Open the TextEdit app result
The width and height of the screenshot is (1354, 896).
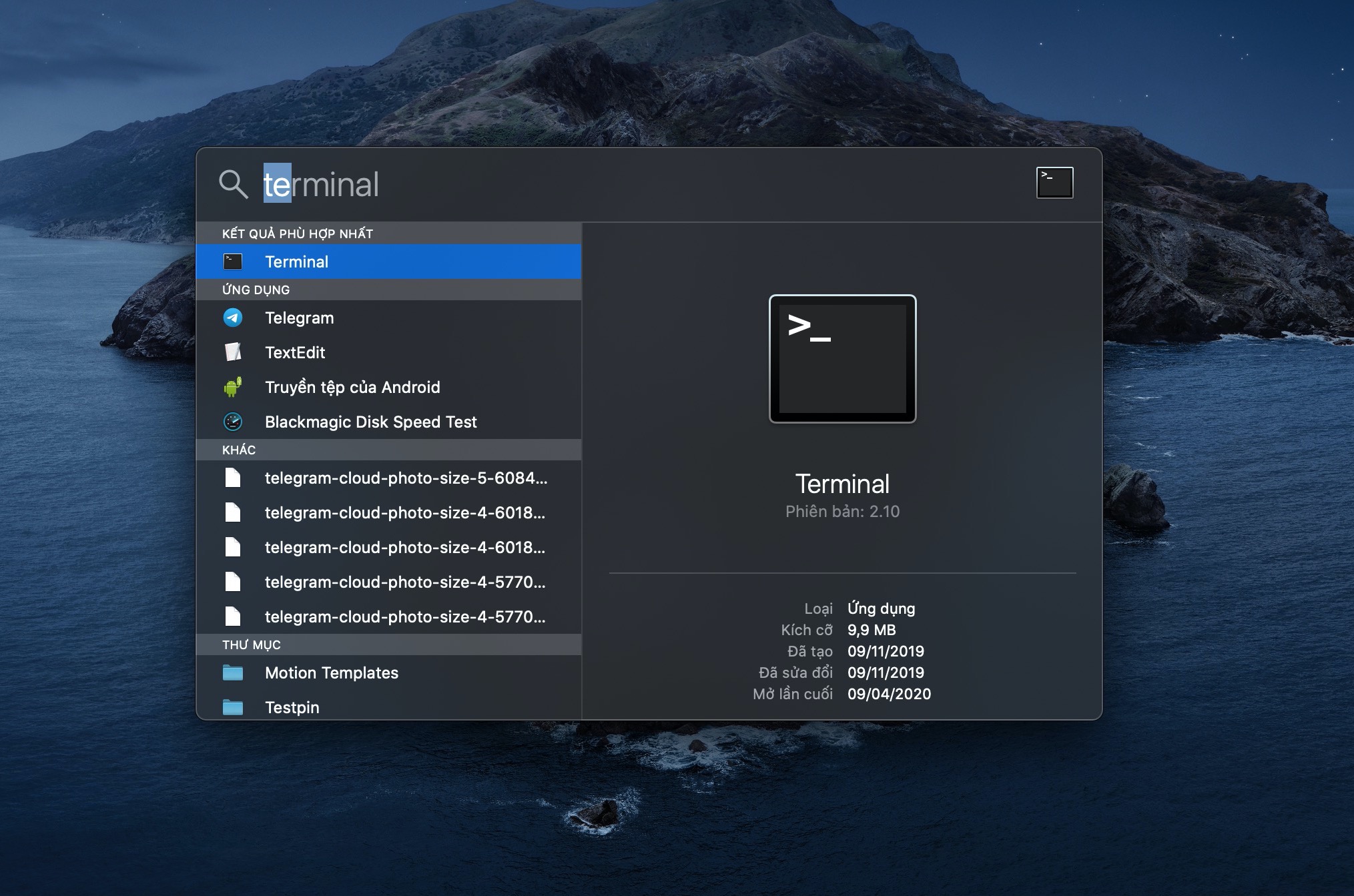tap(388, 352)
